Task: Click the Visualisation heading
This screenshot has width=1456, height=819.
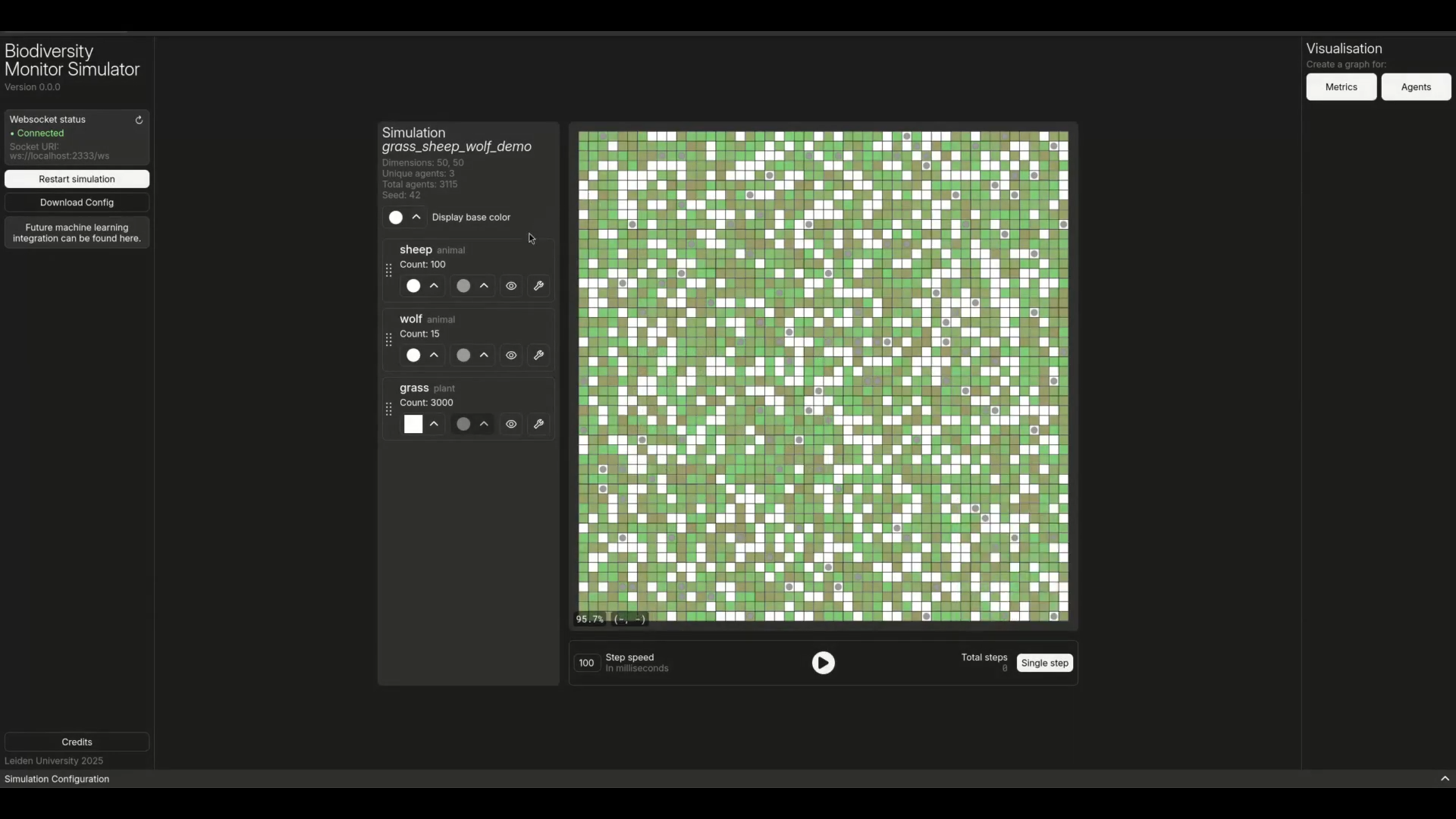Action: 1344,49
